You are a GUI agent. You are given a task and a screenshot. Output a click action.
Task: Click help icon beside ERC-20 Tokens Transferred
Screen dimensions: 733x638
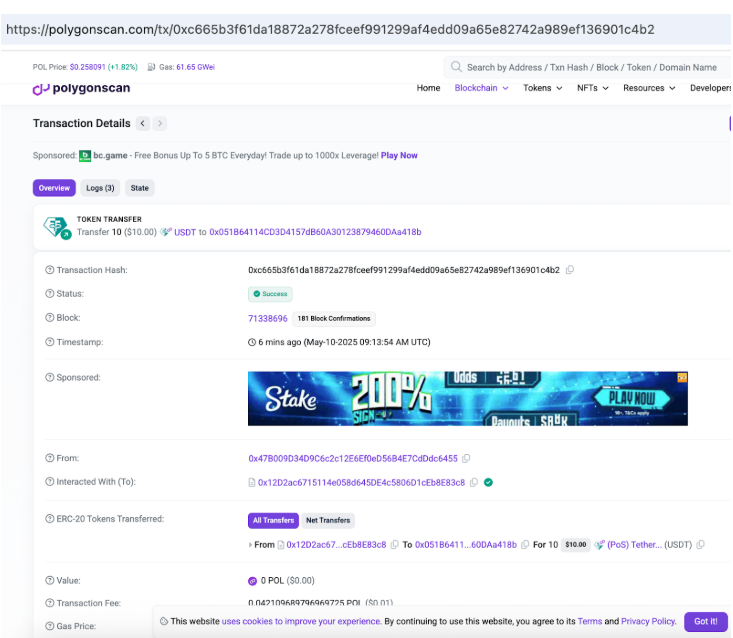point(50,519)
